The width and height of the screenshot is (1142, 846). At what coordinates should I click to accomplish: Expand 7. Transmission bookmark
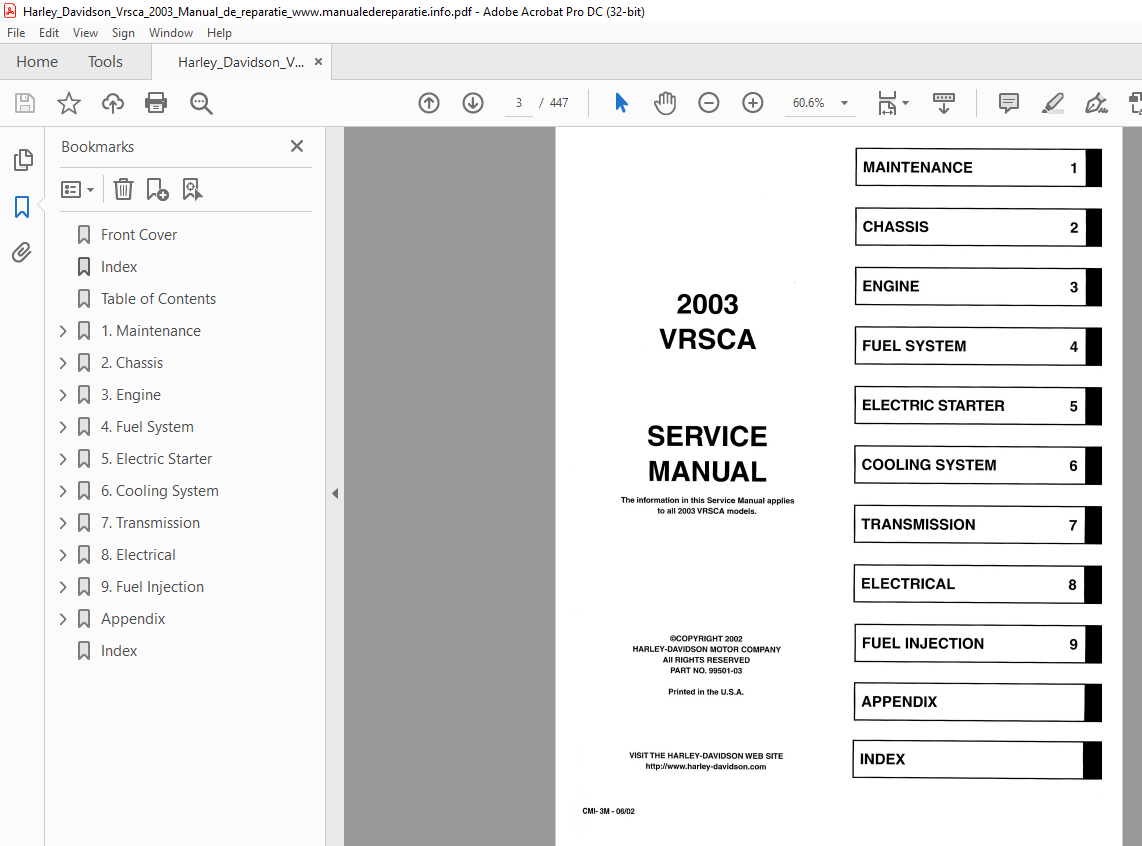coord(63,523)
